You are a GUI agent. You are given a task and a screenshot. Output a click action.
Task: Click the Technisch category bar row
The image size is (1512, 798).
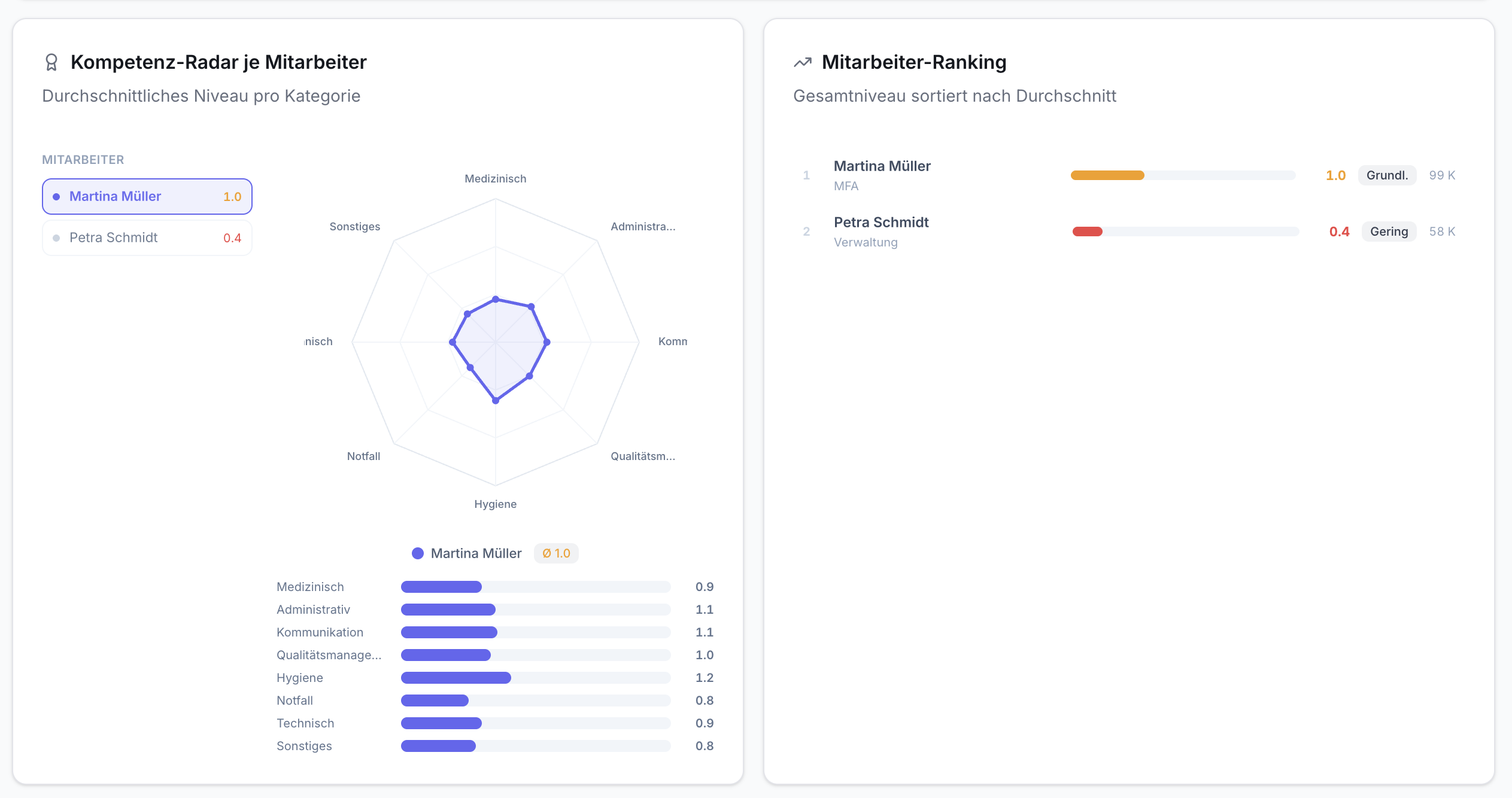click(x=495, y=723)
